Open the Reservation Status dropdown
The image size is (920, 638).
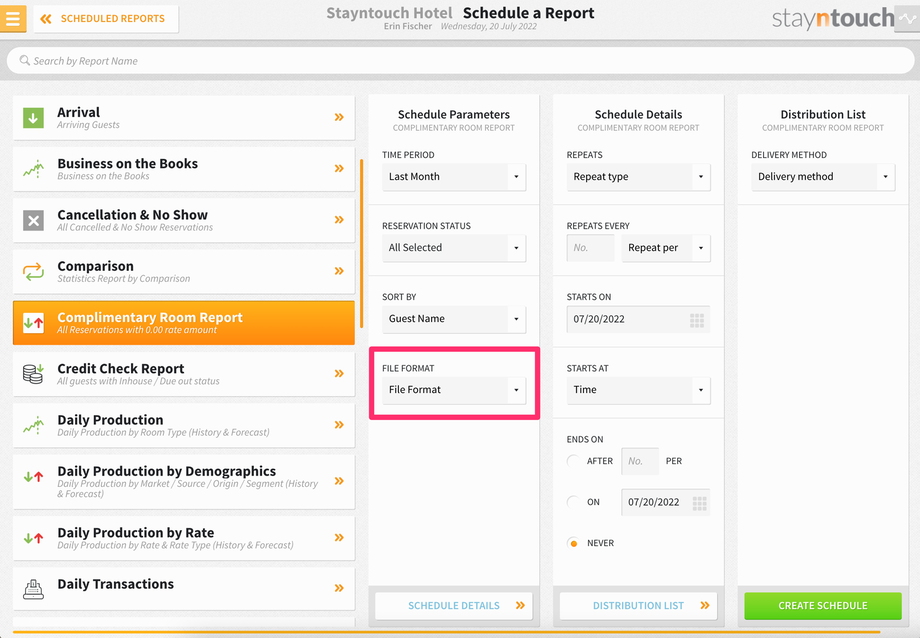[454, 248]
